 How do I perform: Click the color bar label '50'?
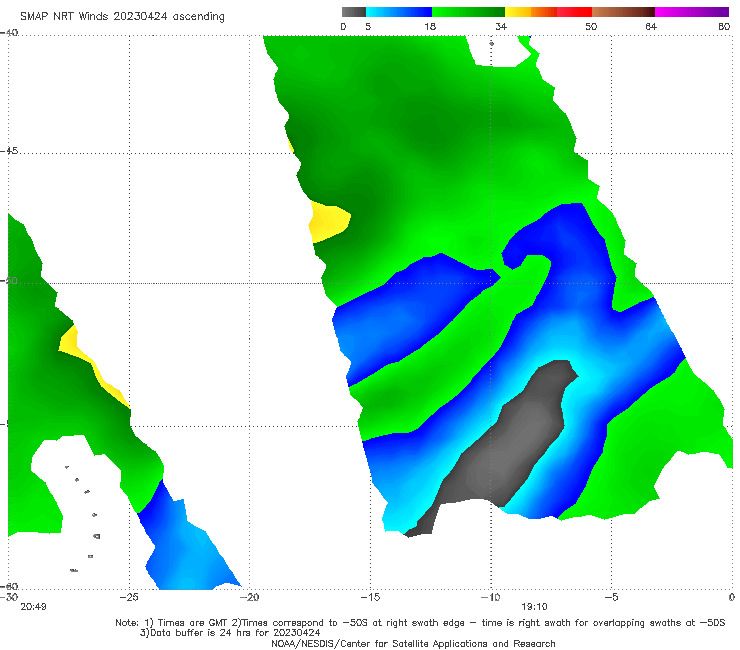pyautogui.click(x=591, y=26)
